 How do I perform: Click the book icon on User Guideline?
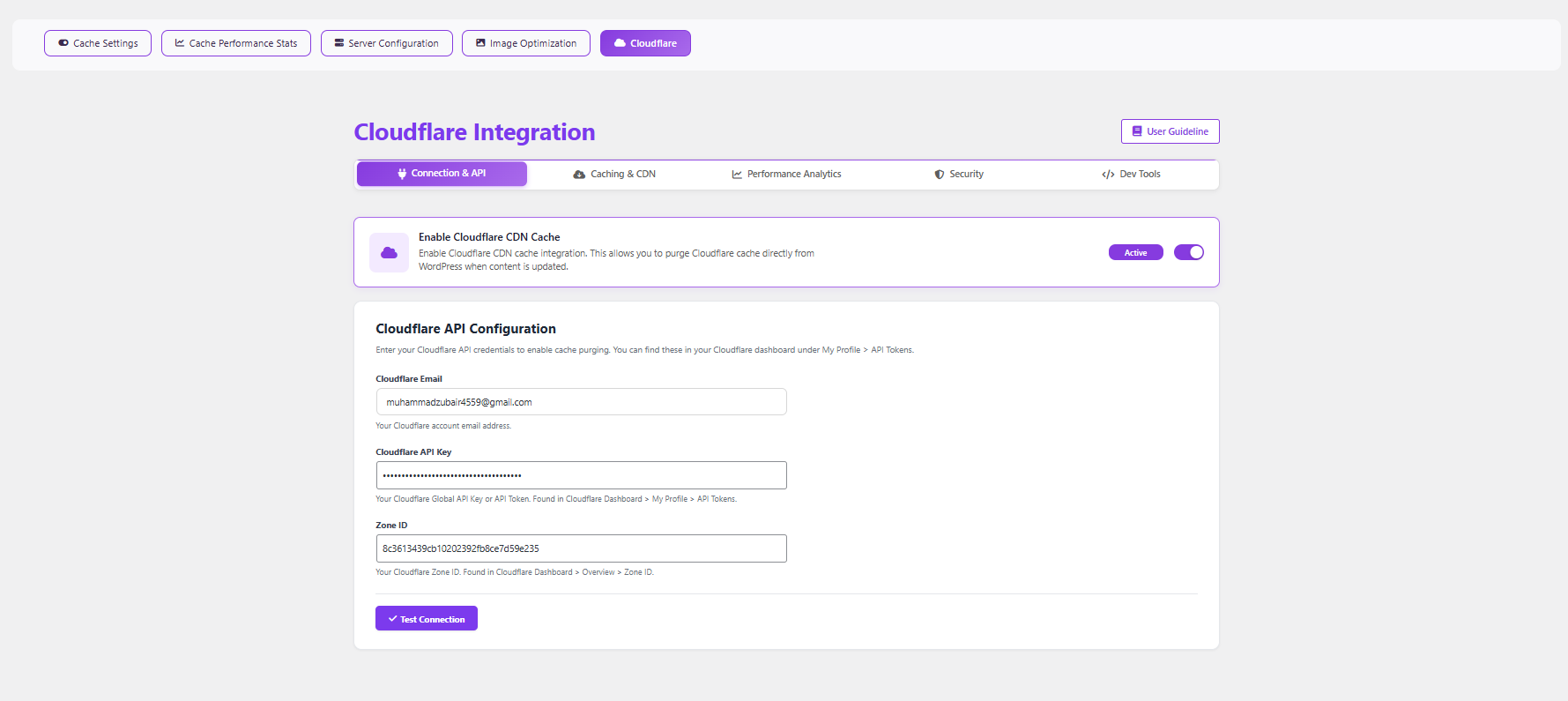click(x=1137, y=131)
